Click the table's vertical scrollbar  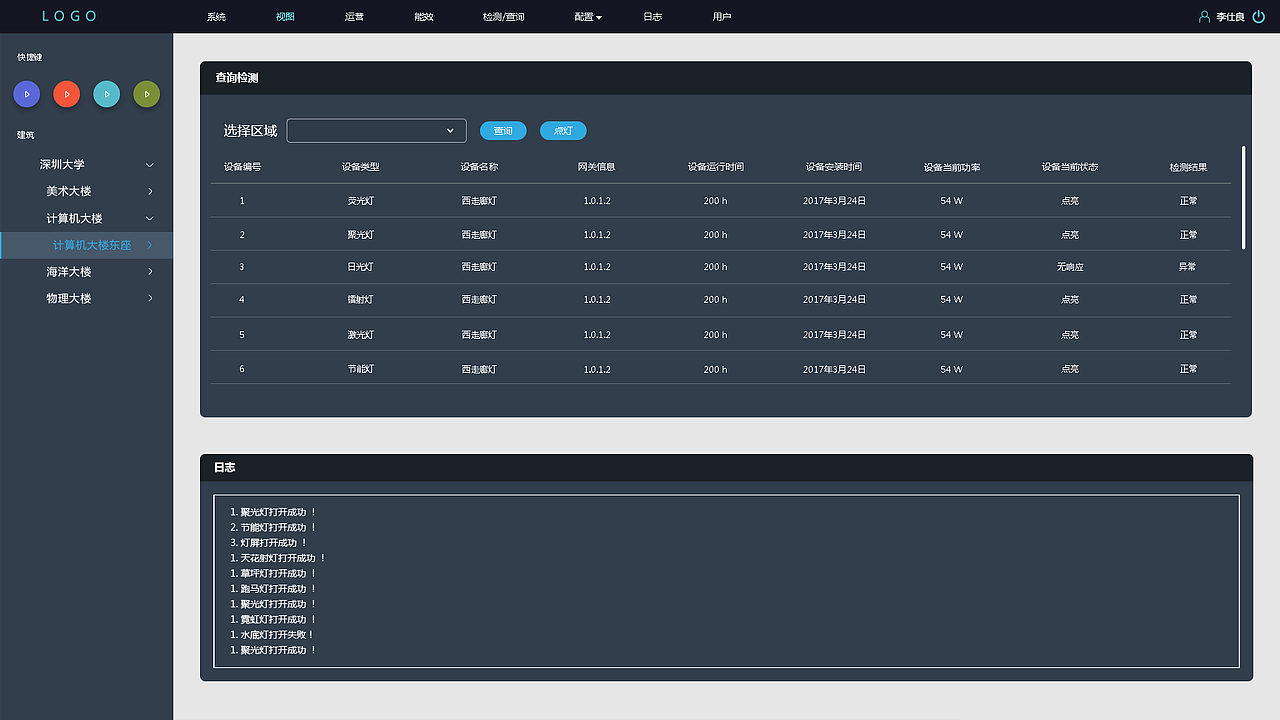[1243, 197]
